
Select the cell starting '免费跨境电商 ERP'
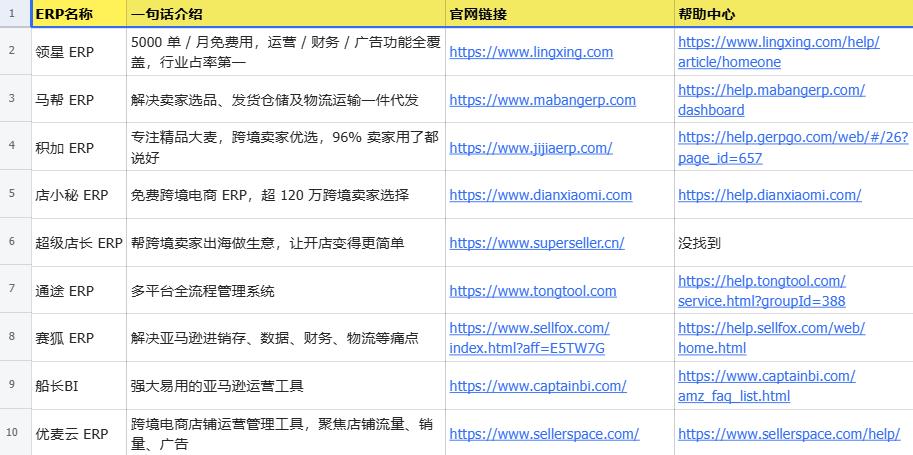point(286,195)
